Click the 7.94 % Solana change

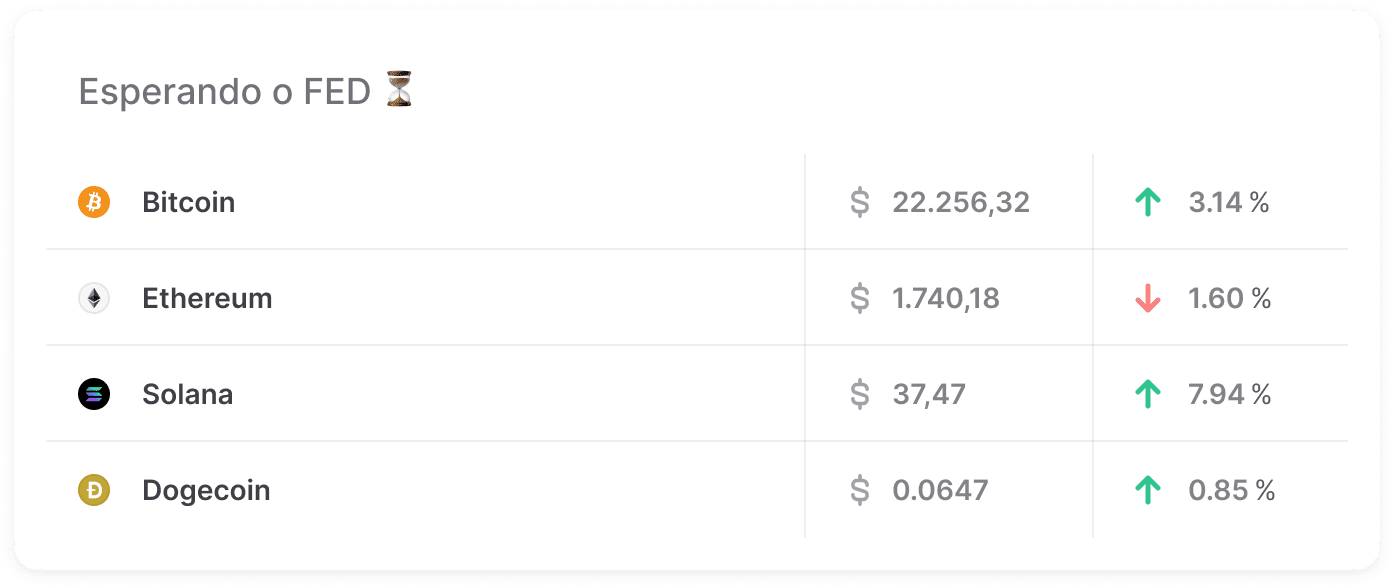click(x=1229, y=395)
